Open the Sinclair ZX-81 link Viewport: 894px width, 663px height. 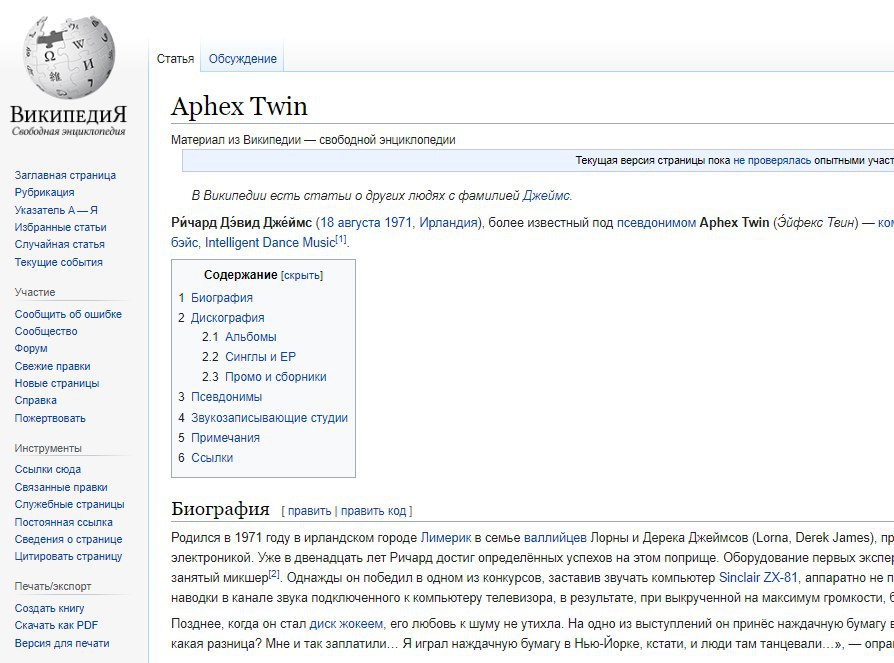coord(758,577)
